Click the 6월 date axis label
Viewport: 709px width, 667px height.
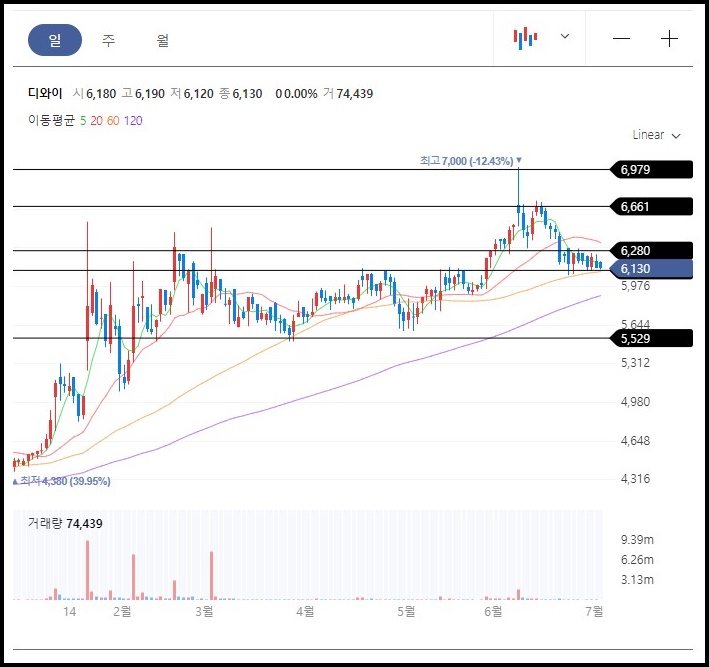click(x=493, y=611)
